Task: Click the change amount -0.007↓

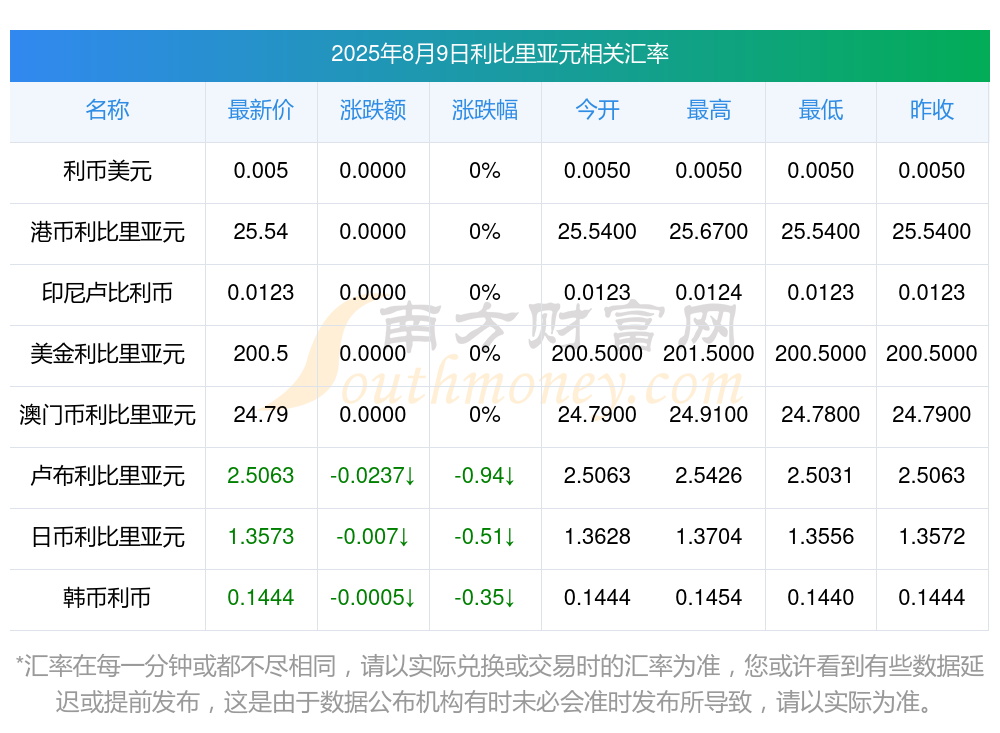Action: coord(373,537)
